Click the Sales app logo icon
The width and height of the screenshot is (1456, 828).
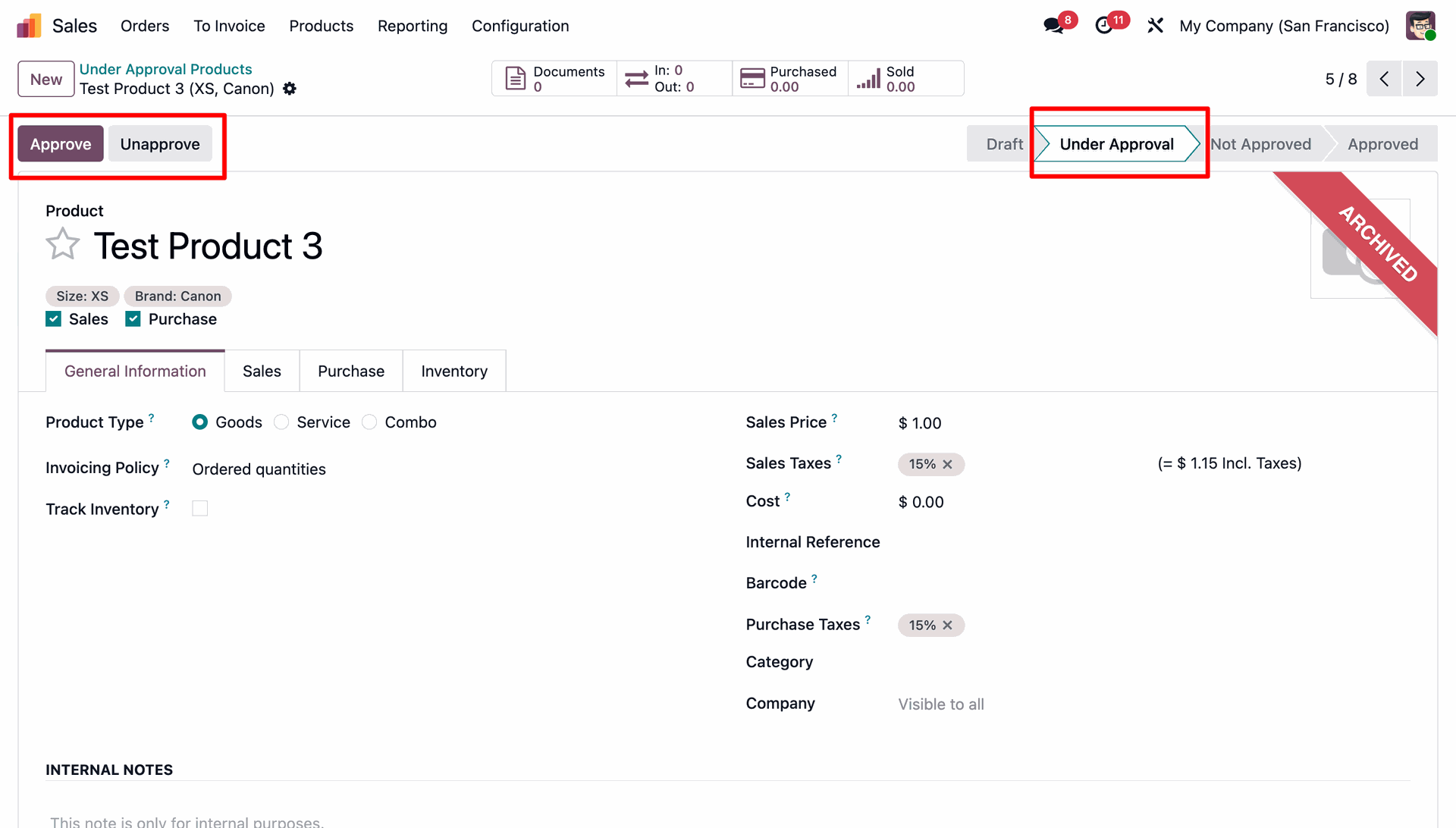(x=29, y=26)
